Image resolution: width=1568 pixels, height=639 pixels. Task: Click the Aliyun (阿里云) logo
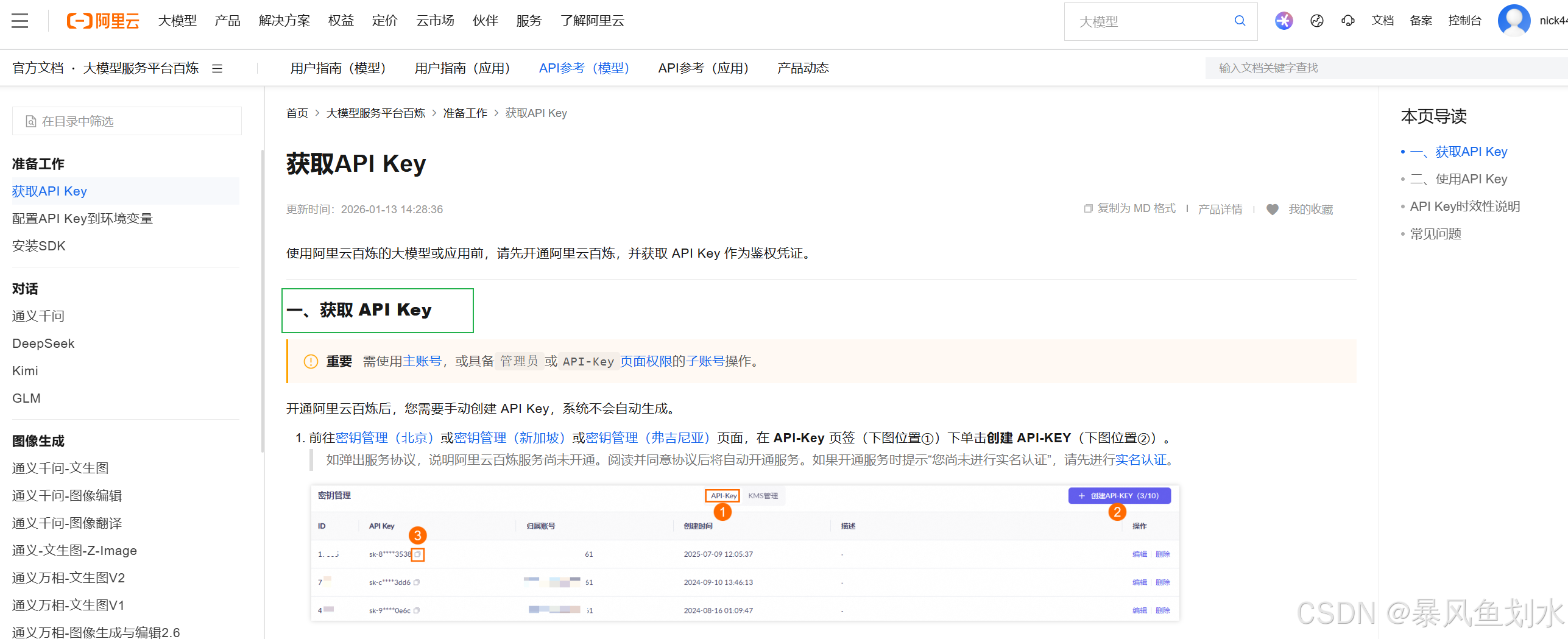[103, 21]
